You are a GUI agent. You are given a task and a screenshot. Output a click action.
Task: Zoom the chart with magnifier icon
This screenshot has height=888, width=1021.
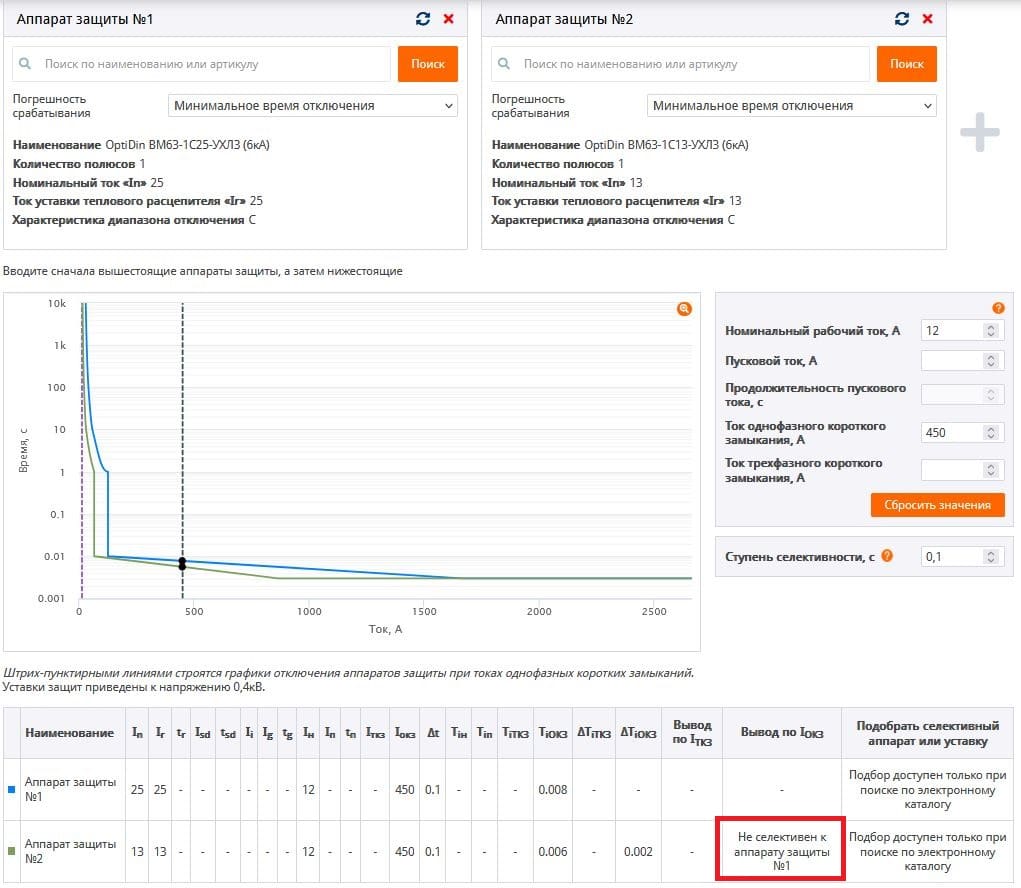(x=684, y=310)
